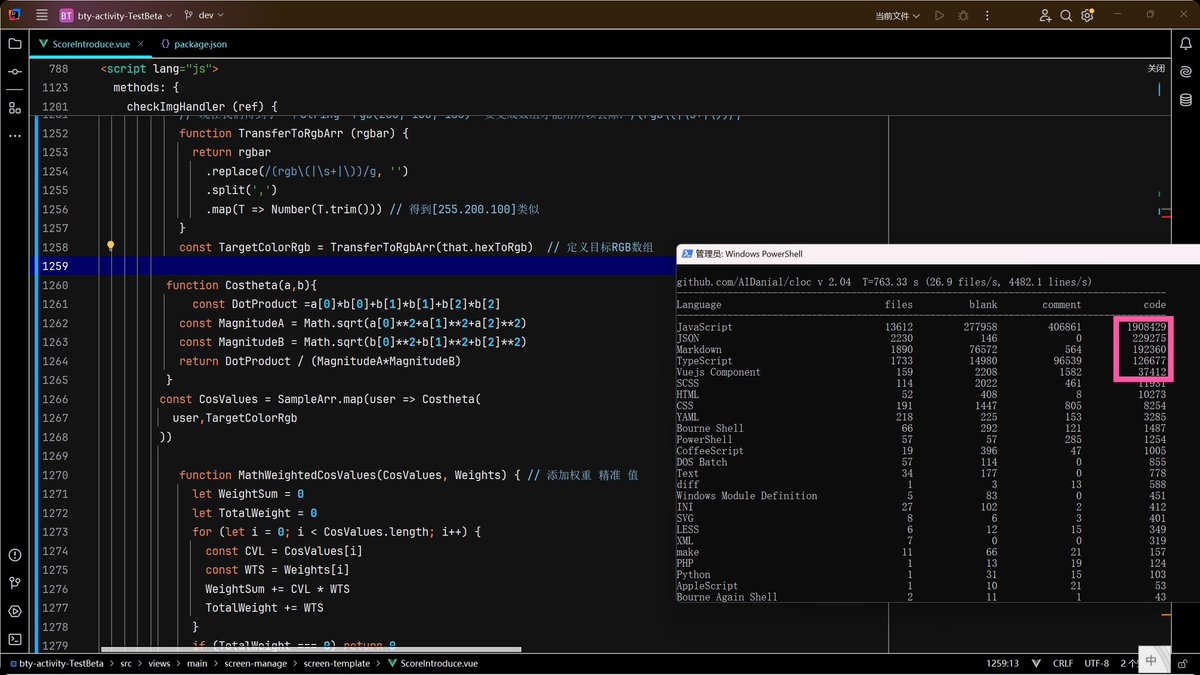Show the Notifications bell panel
This screenshot has height=675, width=1200.
(1186, 44)
